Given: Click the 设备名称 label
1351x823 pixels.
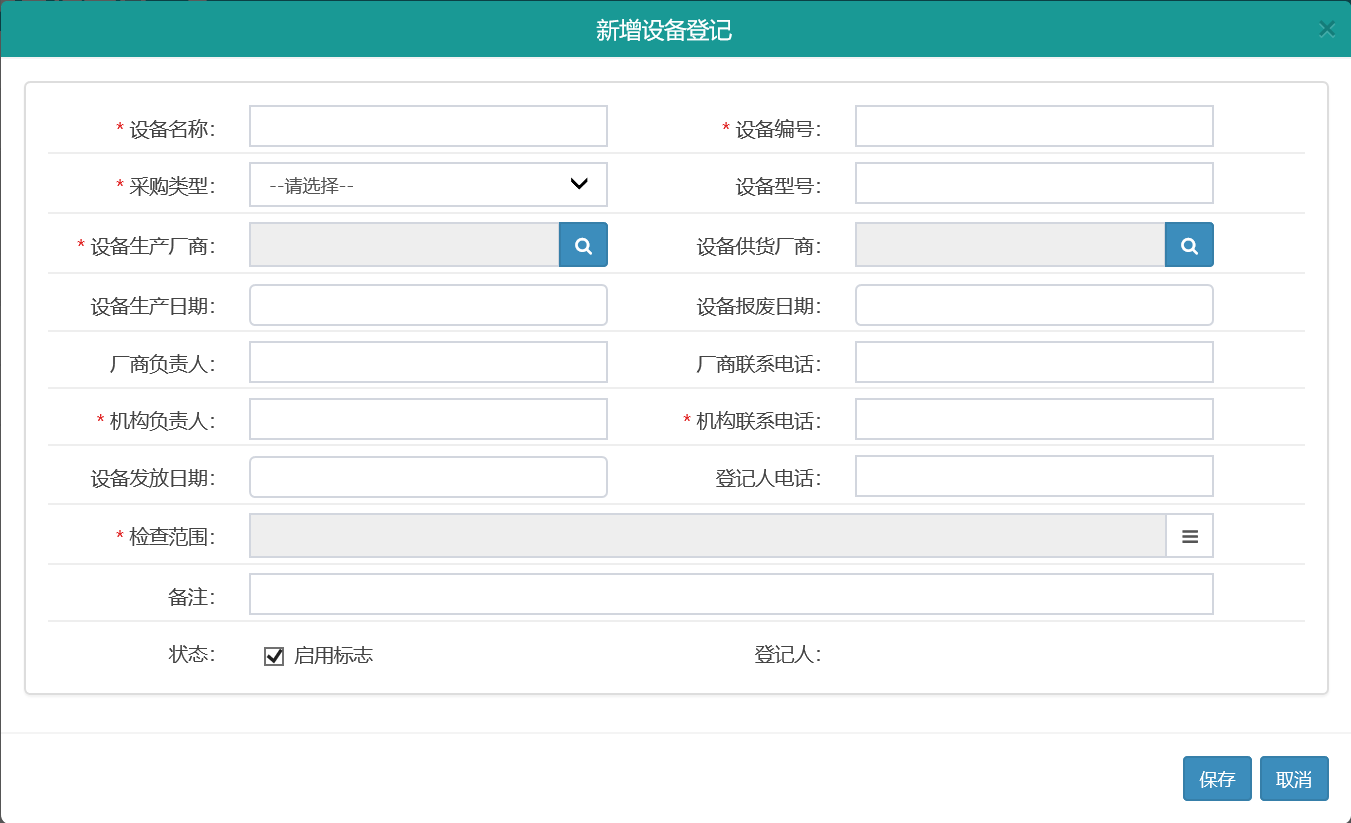Looking at the screenshot, I should click(x=172, y=129).
